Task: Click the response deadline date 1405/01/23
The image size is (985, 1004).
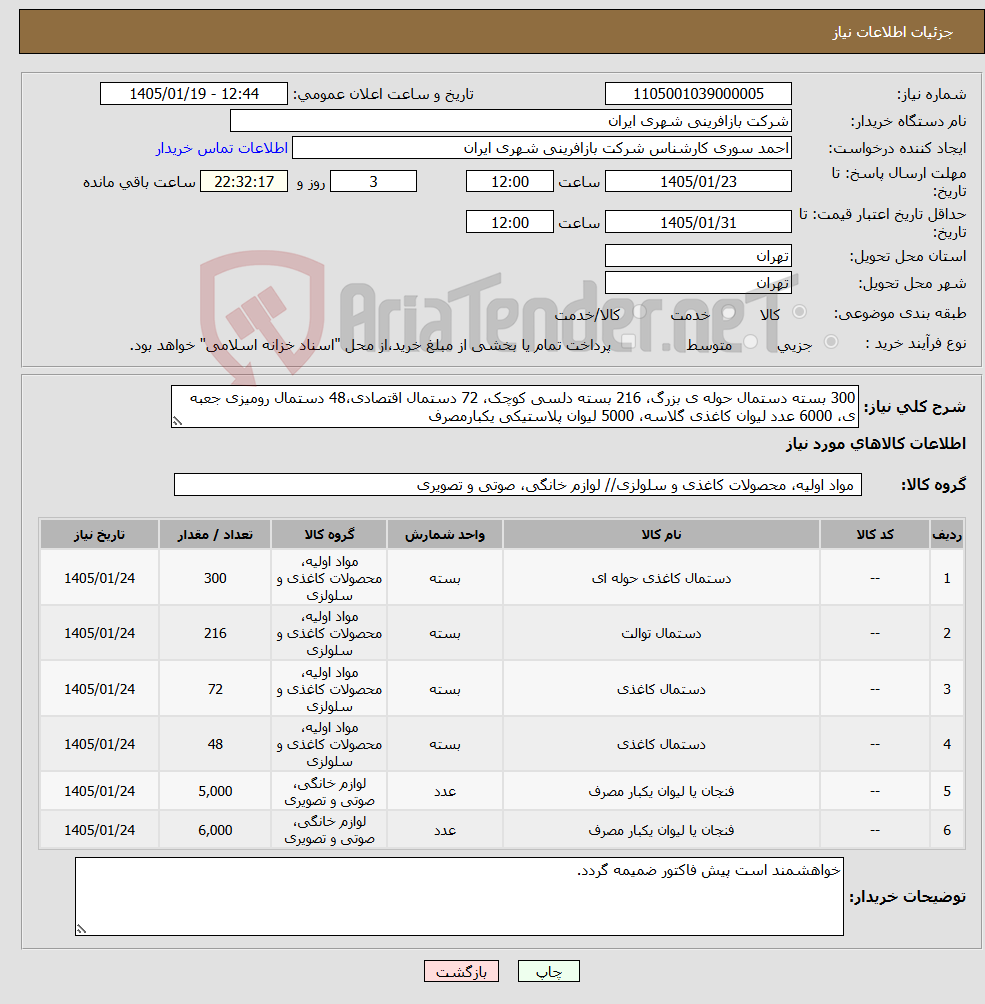Action: coord(698,181)
